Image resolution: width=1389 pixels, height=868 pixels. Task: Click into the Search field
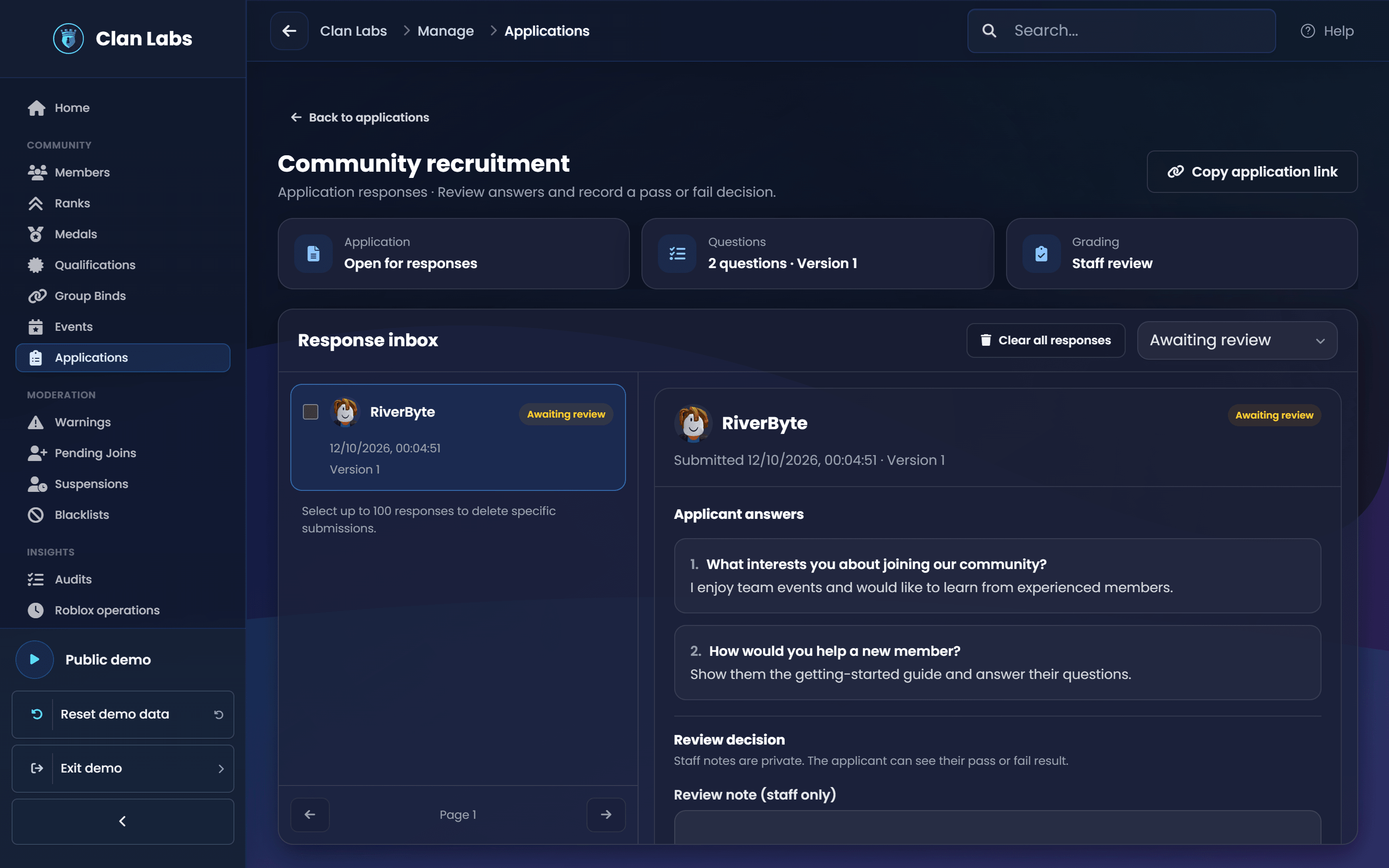click(x=1121, y=31)
